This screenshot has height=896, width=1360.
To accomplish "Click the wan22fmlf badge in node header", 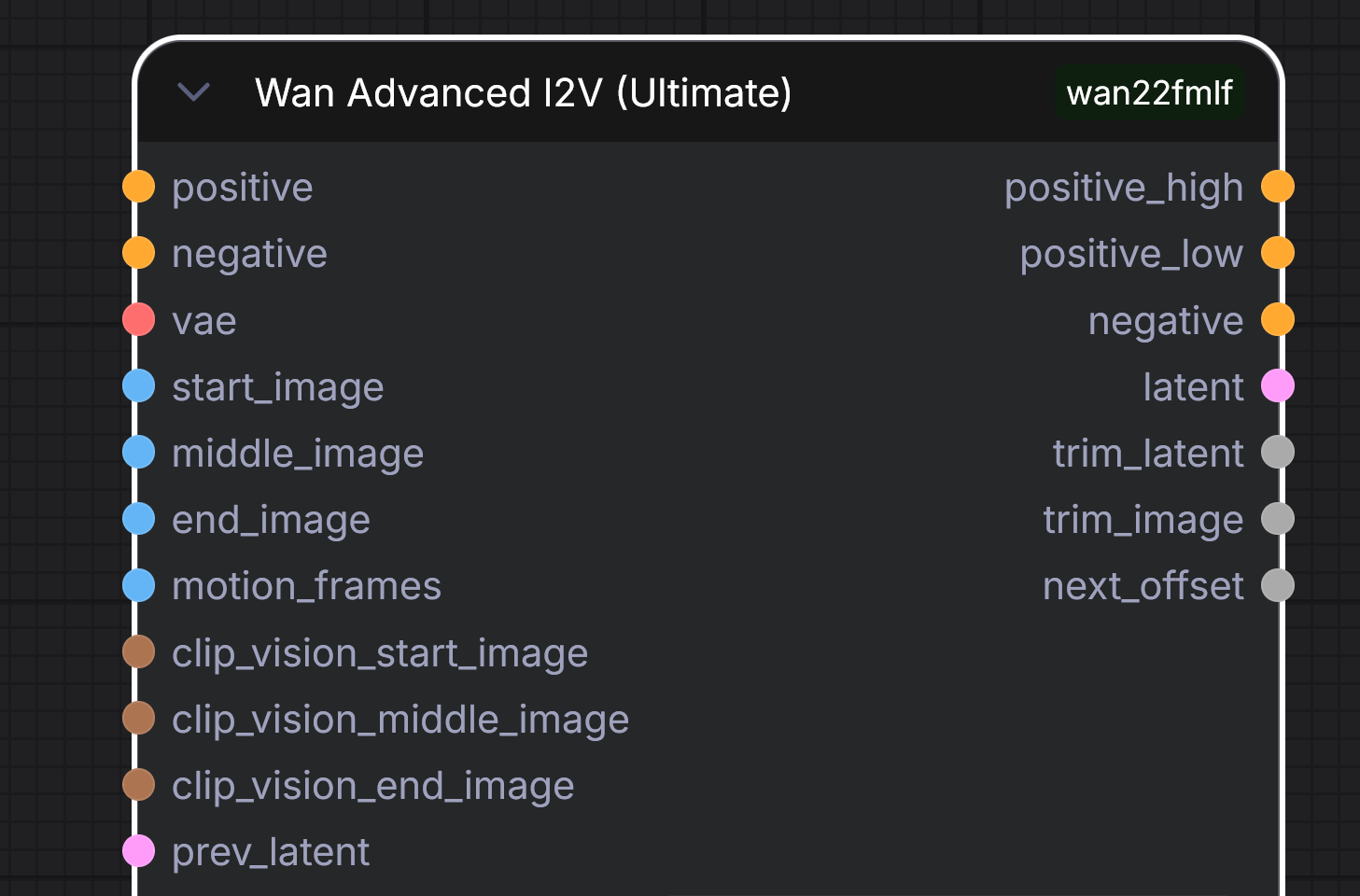I will click(x=1149, y=92).
